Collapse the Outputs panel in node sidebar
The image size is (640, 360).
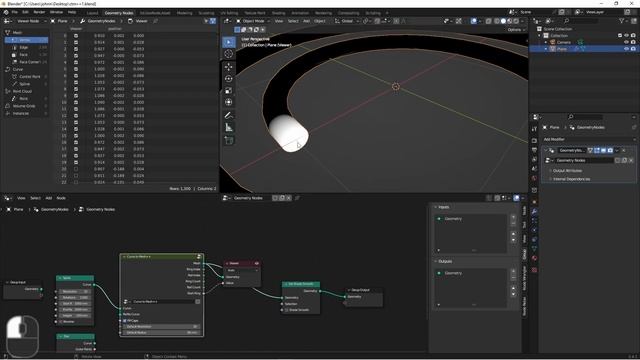tap(436, 261)
